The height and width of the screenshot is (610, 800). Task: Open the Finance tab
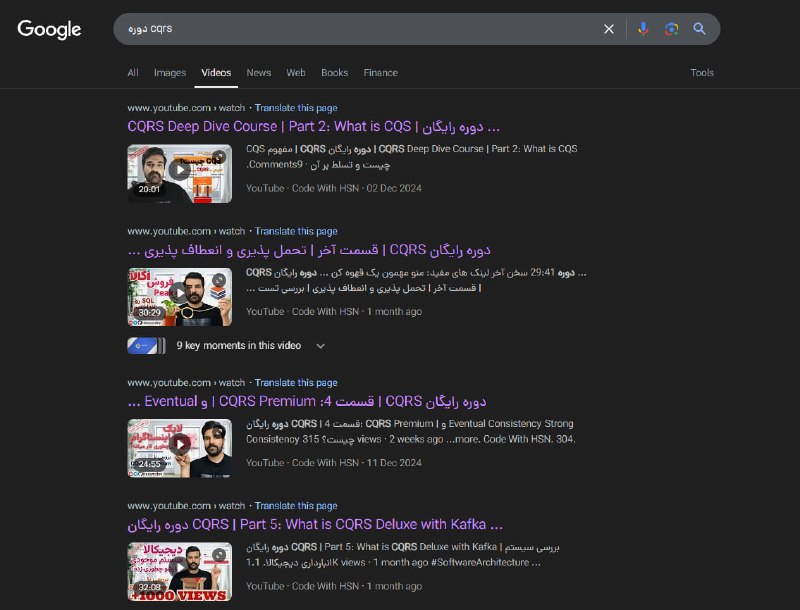pos(381,72)
